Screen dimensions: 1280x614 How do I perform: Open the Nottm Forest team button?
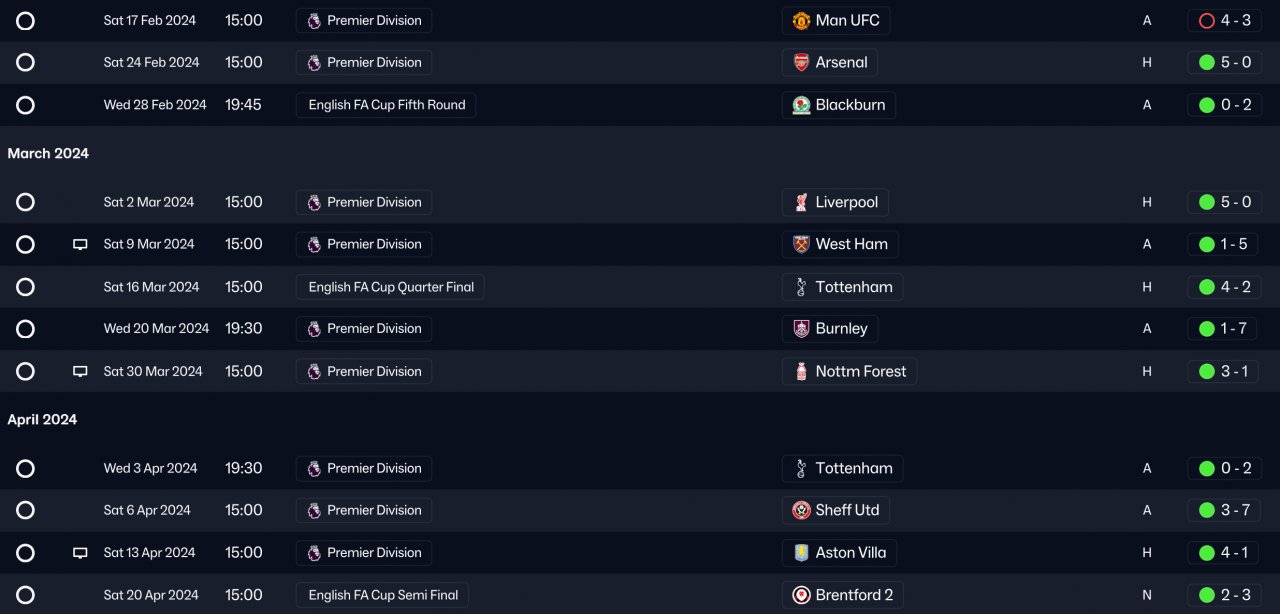pos(849,372)
